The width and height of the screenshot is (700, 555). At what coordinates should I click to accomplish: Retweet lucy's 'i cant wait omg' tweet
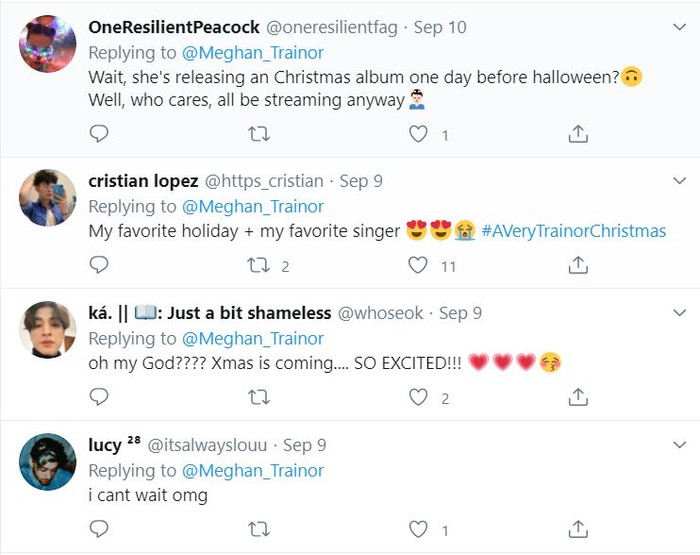[258, 529]
